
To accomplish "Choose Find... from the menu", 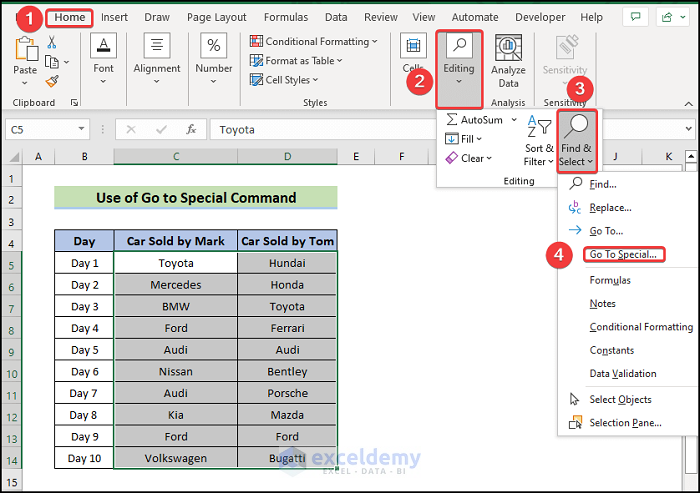I will (603, 184).
